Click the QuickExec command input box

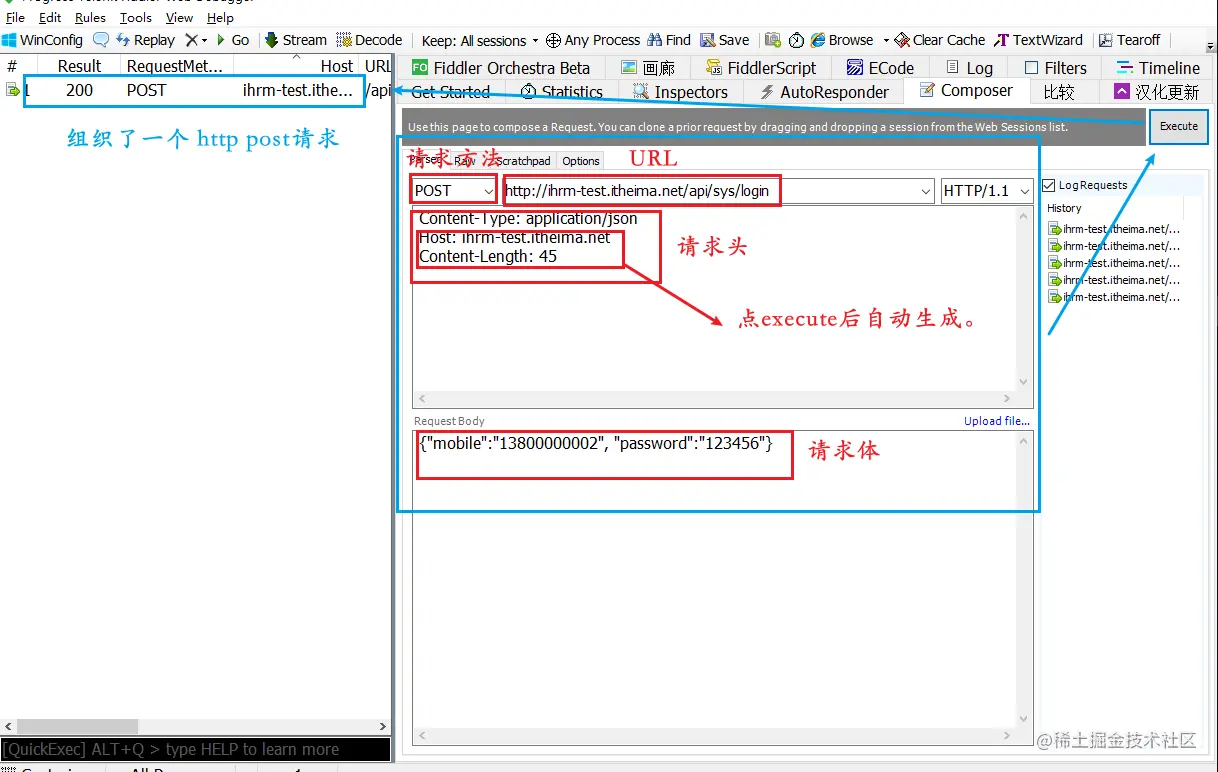click(196, 749)
